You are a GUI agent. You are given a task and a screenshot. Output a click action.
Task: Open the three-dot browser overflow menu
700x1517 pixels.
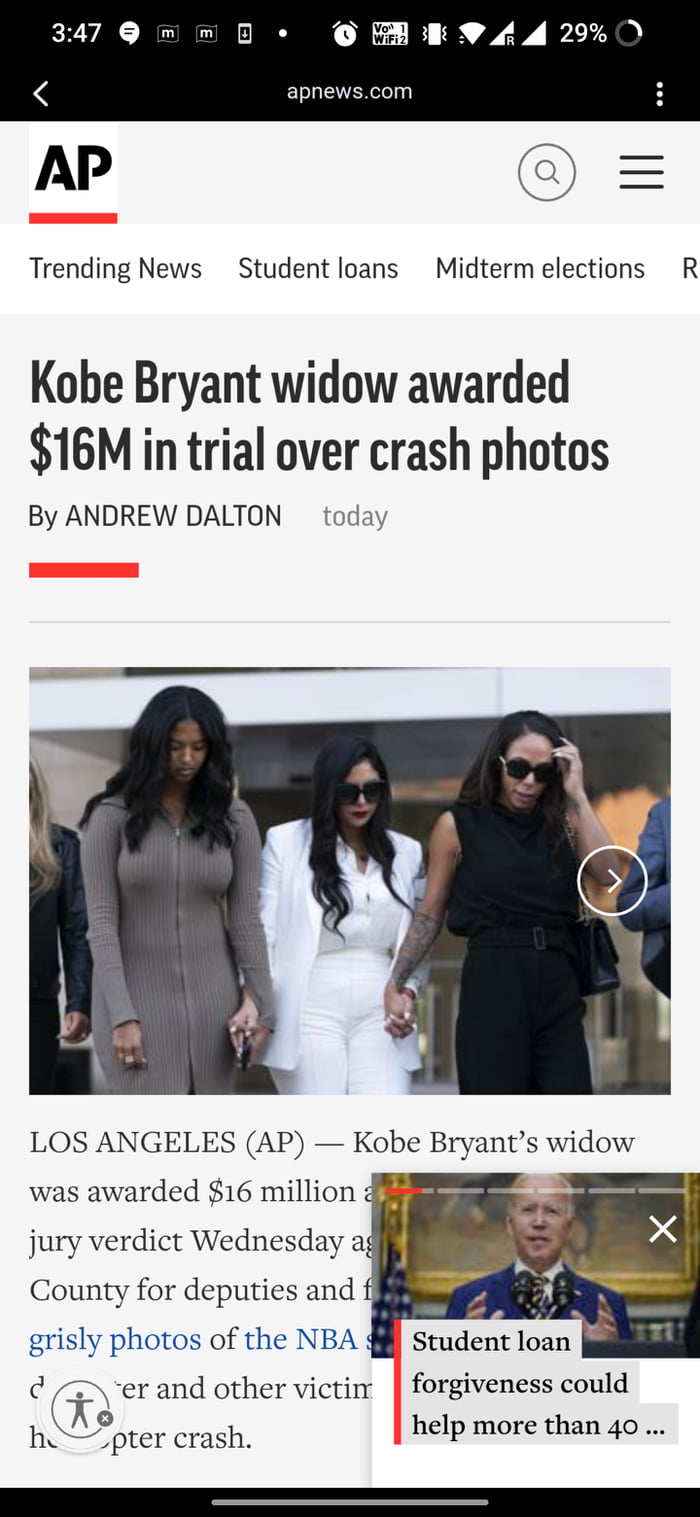click(659, 94)
